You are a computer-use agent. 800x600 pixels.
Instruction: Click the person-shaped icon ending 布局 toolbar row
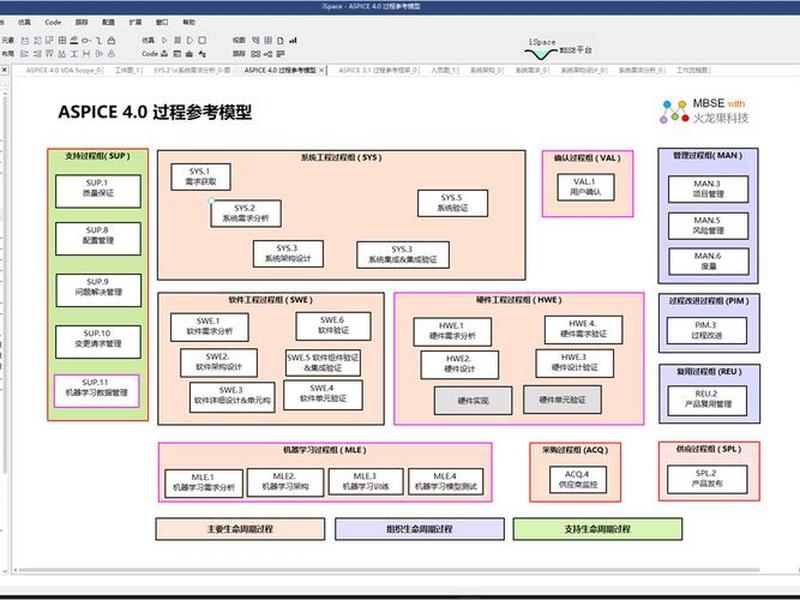[111, 54]
